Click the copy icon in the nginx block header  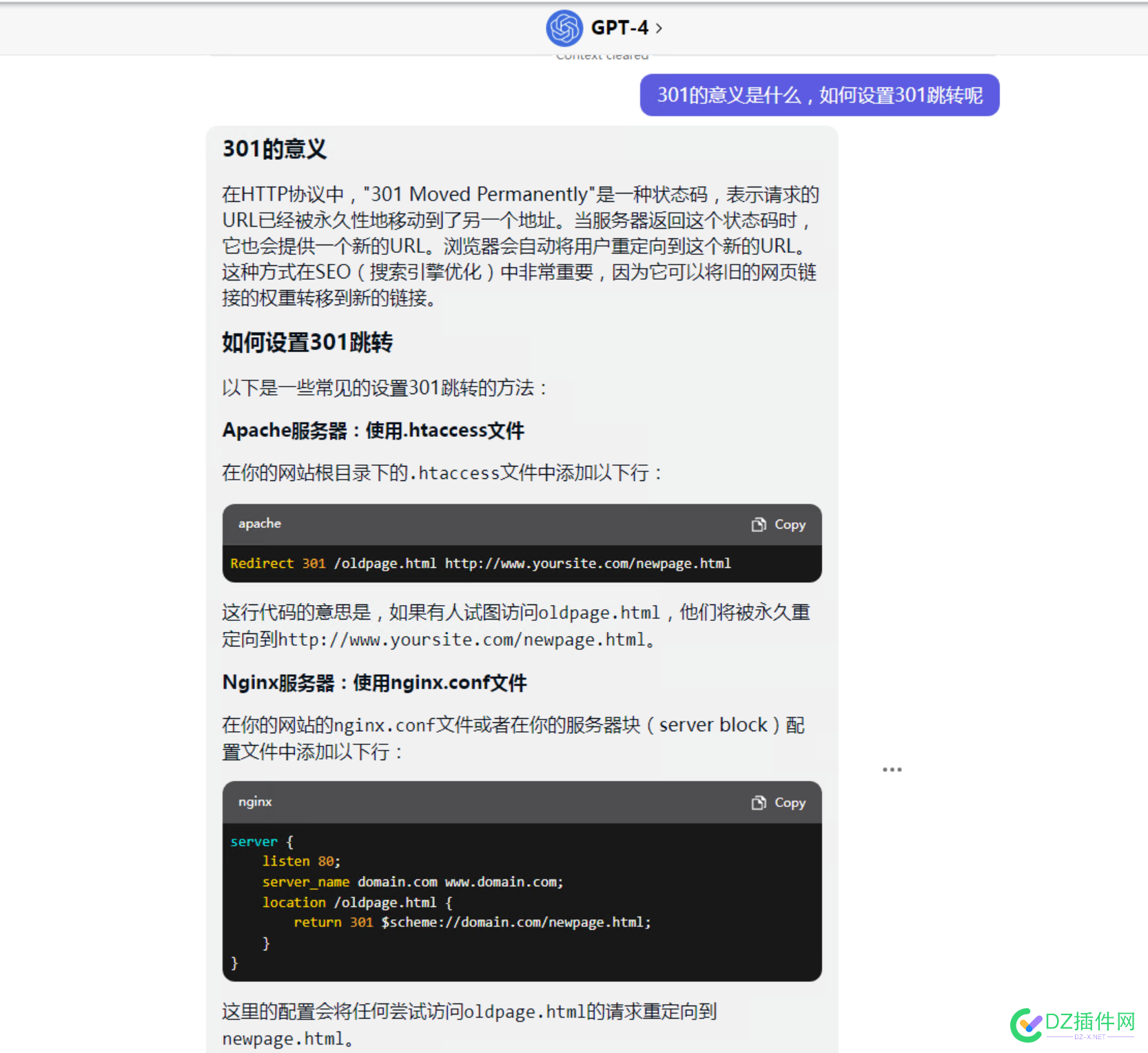click(x=759, y=802)
